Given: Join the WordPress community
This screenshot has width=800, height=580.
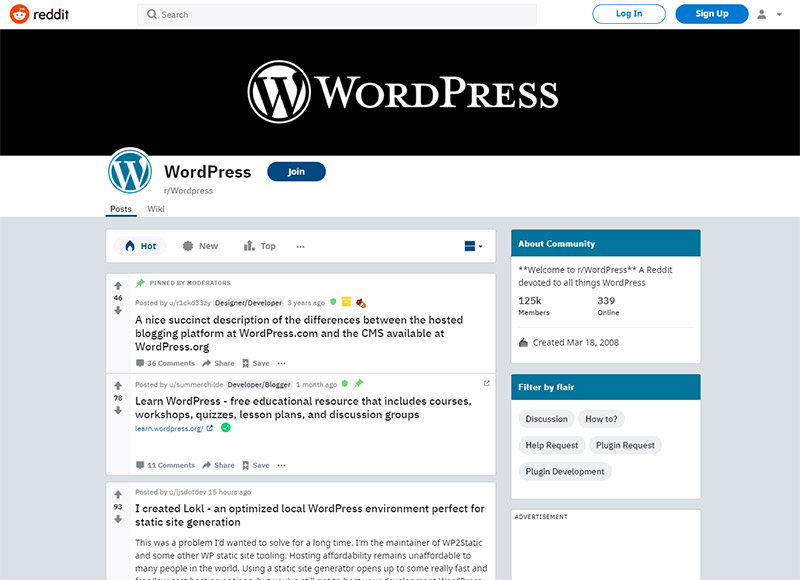Looking at the screenshot, I should (x=296, y=171).
